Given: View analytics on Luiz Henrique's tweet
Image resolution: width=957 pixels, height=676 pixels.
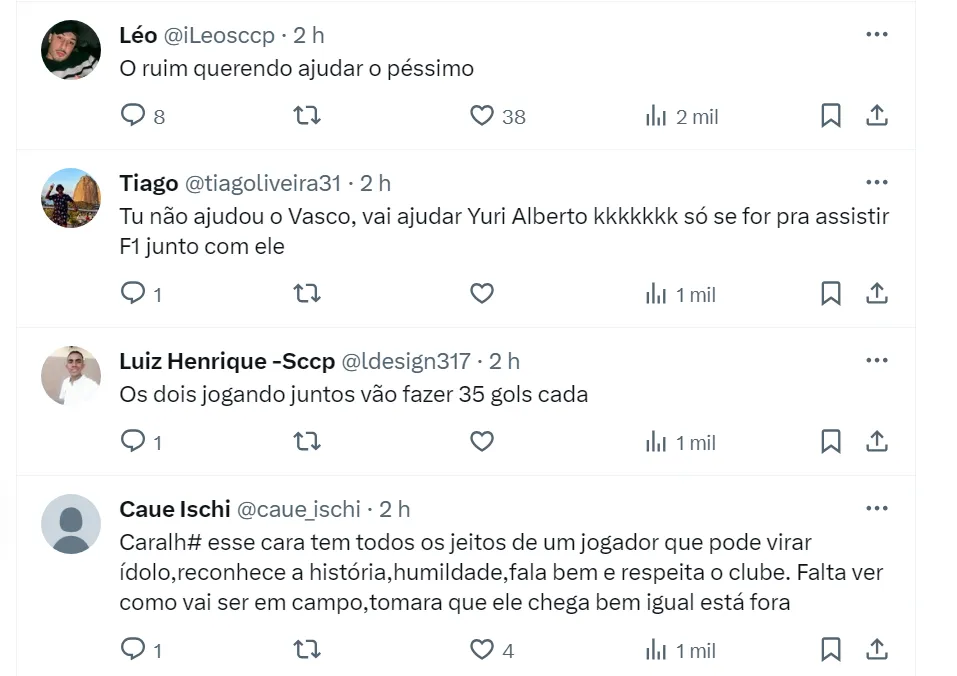Looking at the screenshot, I should pyautogui.click(x=656, y=442).
